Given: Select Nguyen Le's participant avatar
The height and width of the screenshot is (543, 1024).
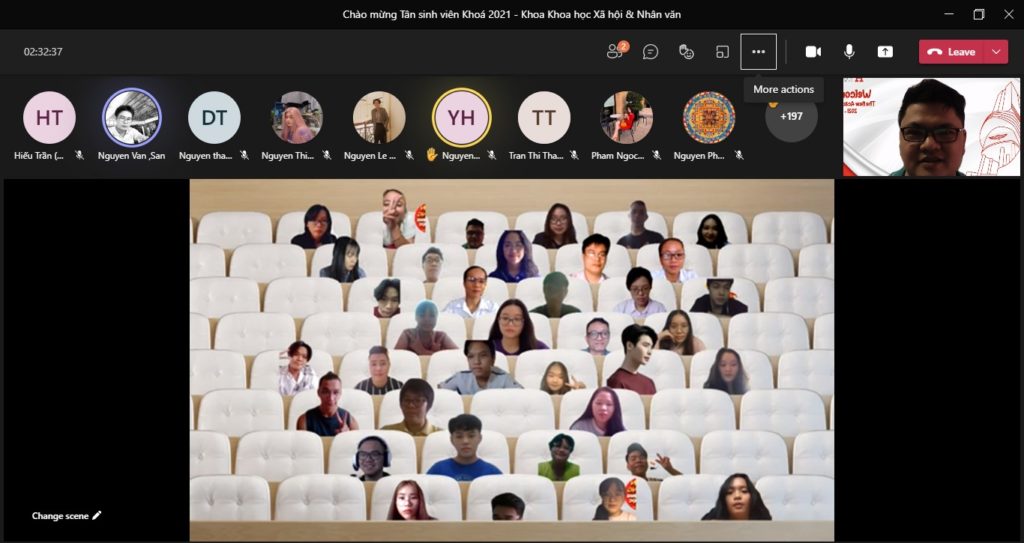Looking at the screenshot, I should tap(379, 117).
